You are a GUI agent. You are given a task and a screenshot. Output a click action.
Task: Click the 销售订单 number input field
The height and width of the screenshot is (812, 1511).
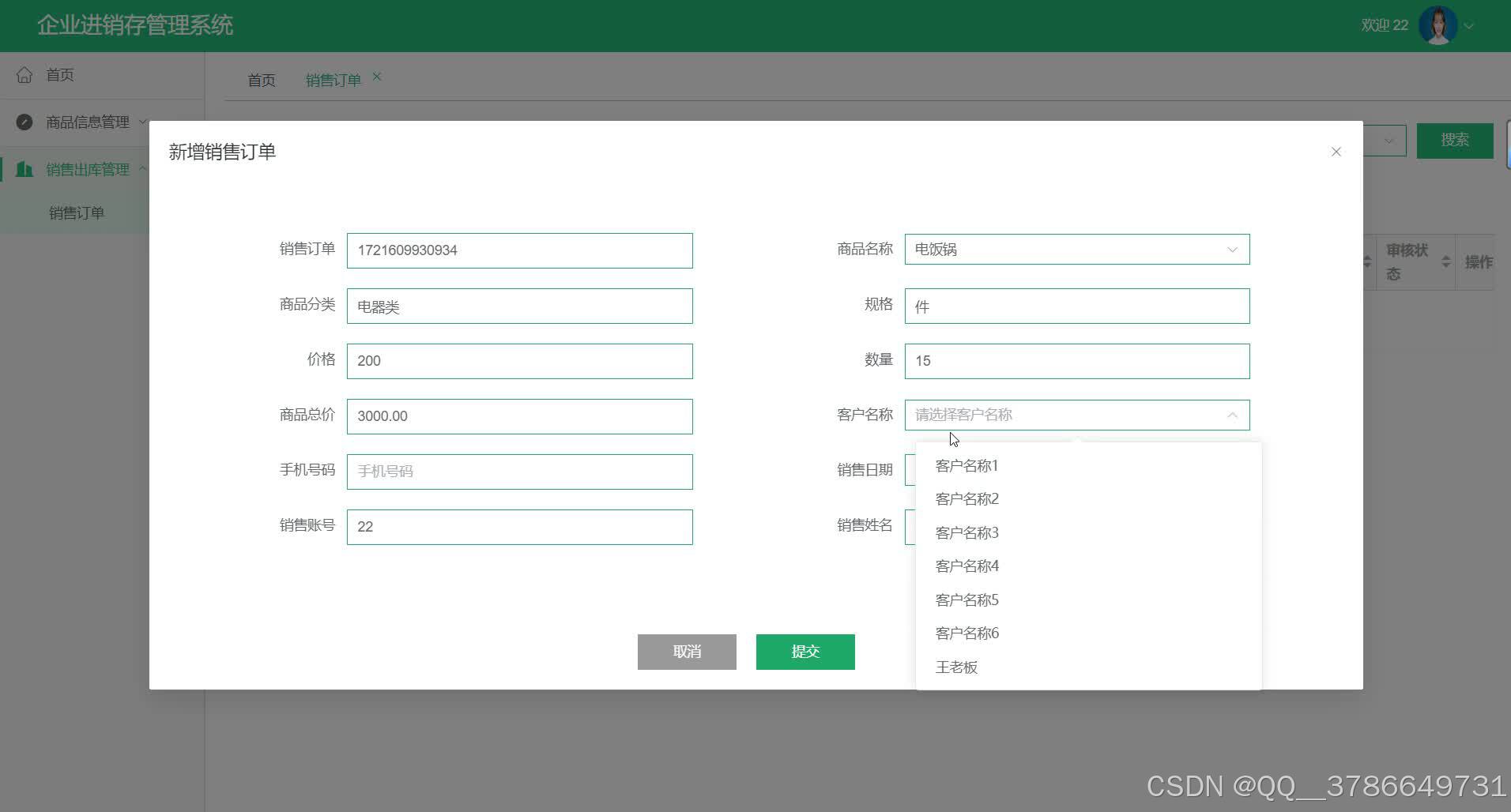tap(520, 250)
